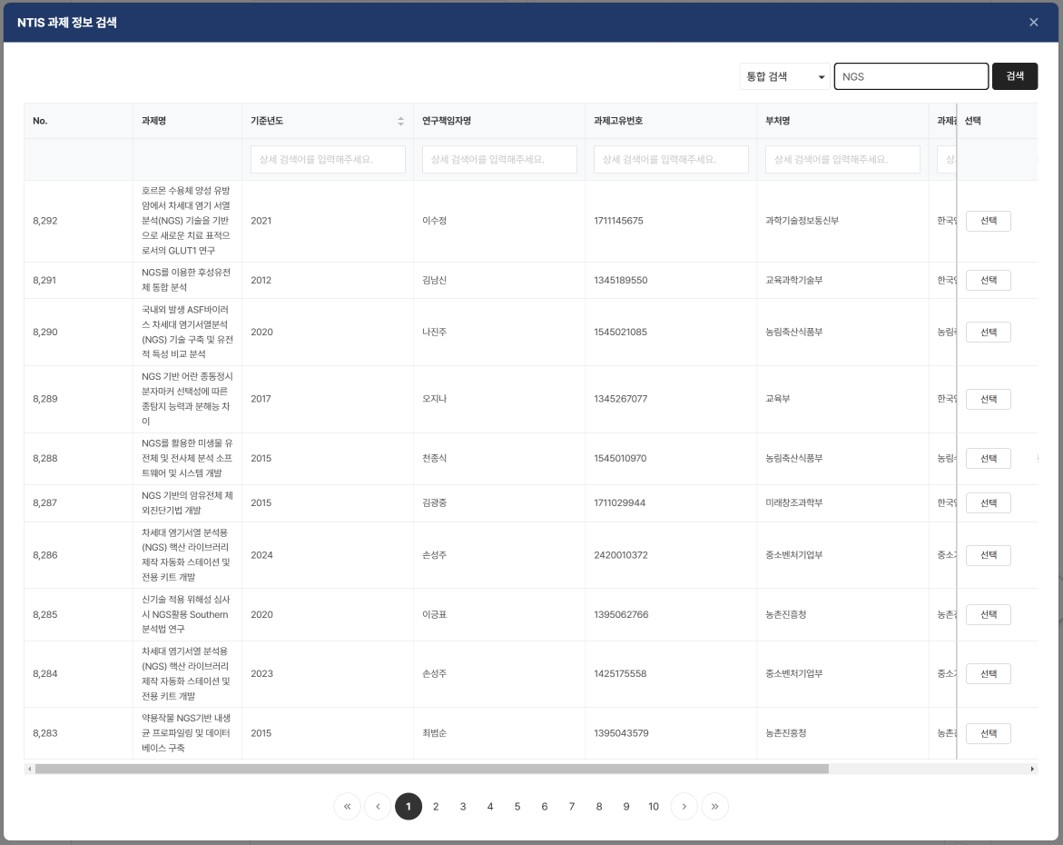Click the horizontal scrollbar right arrow
The image size is (1063, 845).
click(x=1032, y=769)
